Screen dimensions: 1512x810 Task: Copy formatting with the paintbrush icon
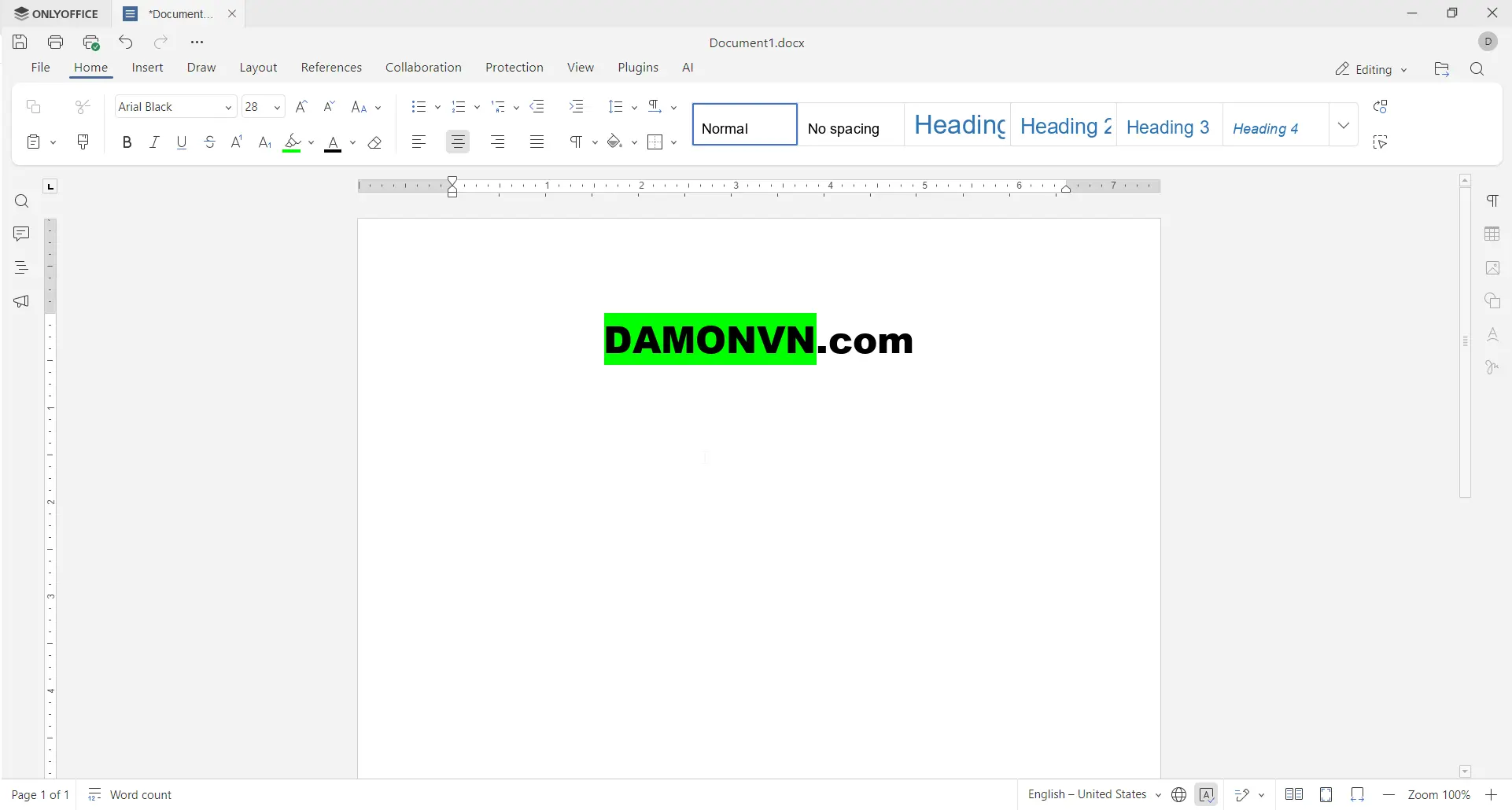pos(83,142)
